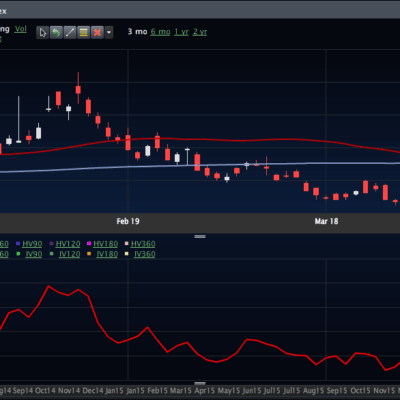Click the HV90 blue color swatch
This screenshot has height=400, width=400.
[18, 244]
